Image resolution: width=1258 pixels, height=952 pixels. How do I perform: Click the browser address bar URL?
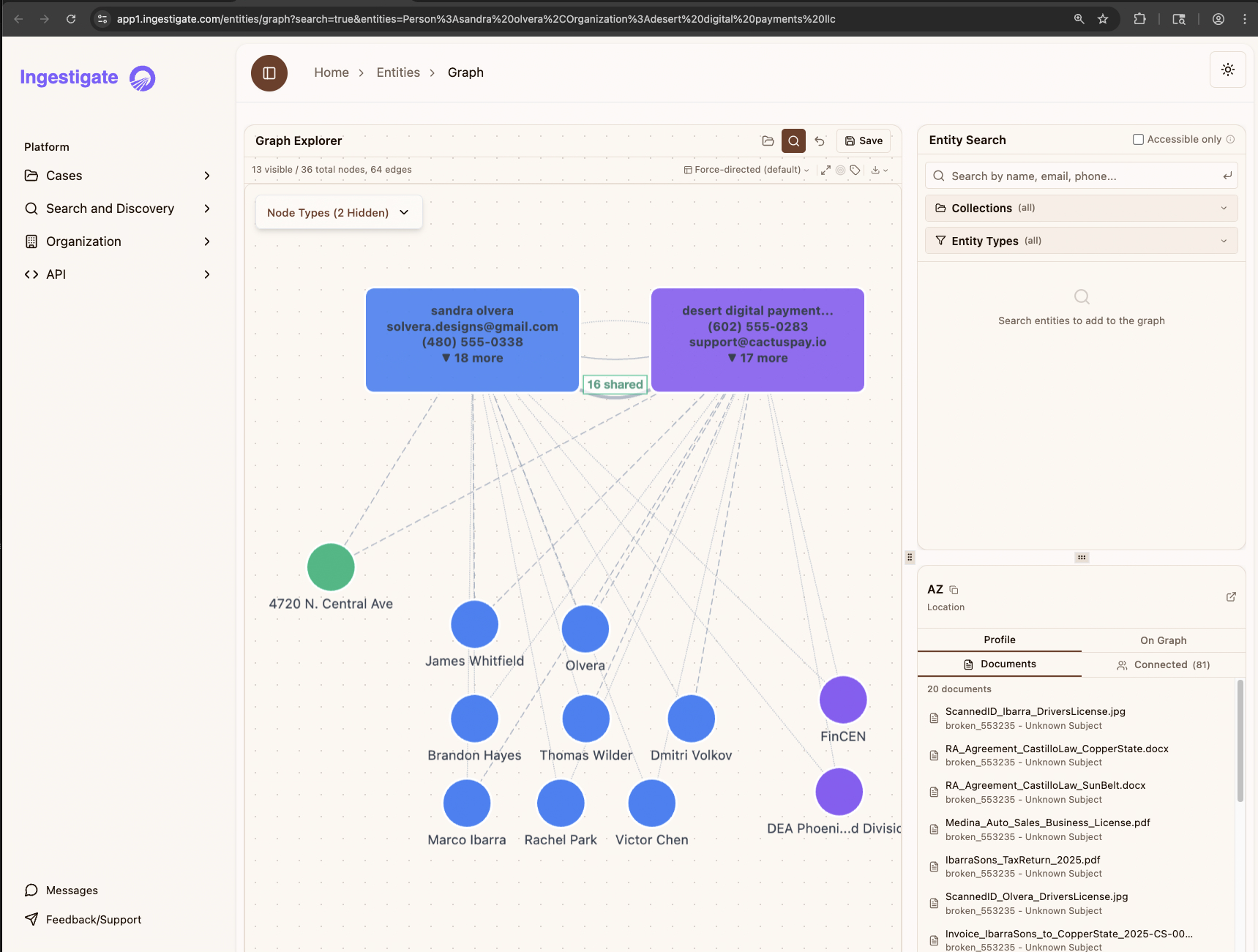(476, 19)
